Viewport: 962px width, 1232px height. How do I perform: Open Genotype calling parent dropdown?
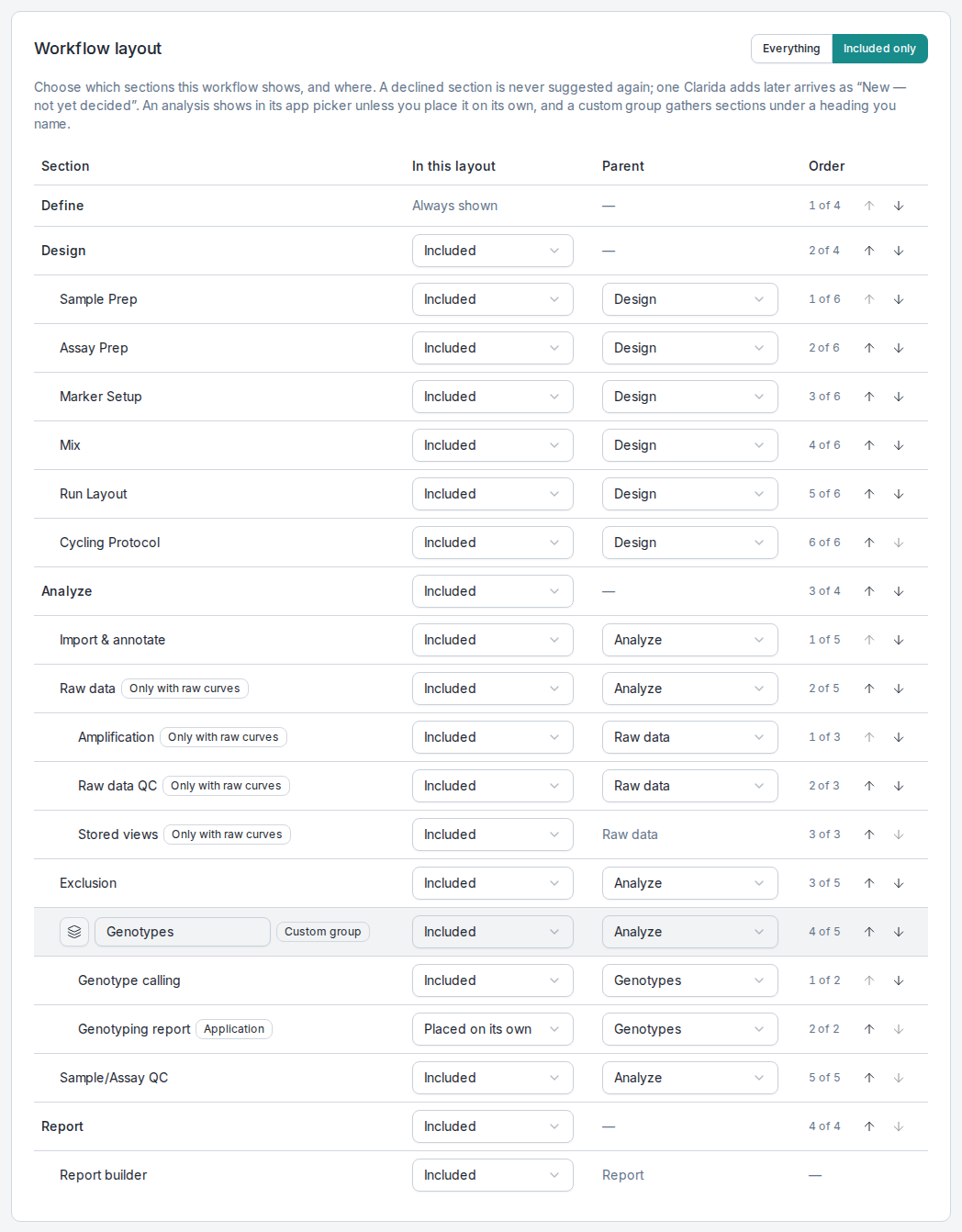click(690, 980)
